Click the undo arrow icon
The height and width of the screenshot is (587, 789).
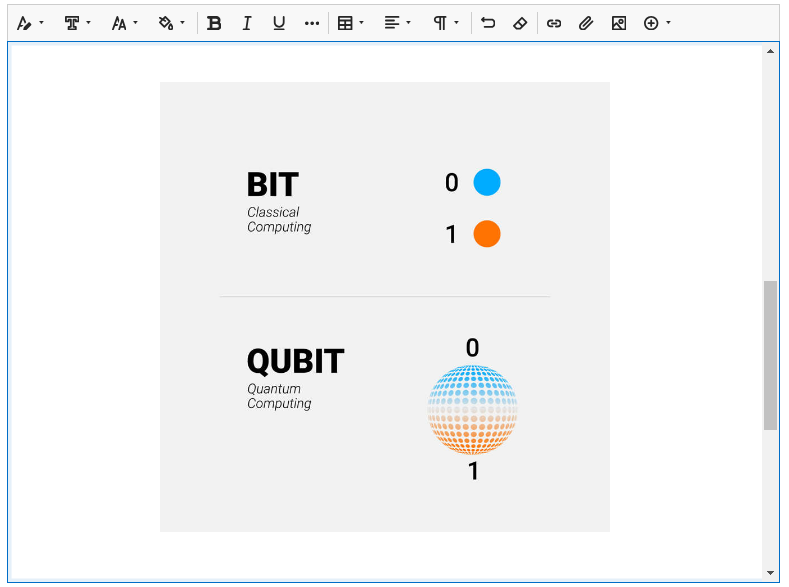(x=488, y=23)
